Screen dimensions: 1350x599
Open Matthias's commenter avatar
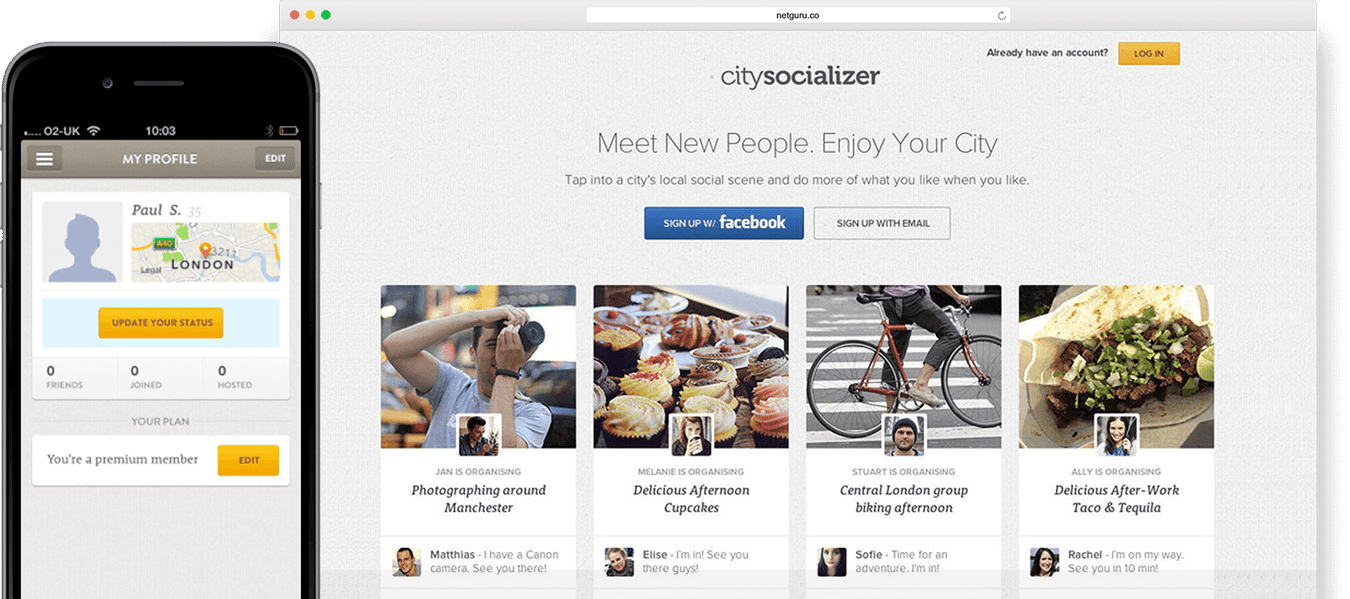tap(406, 561)
